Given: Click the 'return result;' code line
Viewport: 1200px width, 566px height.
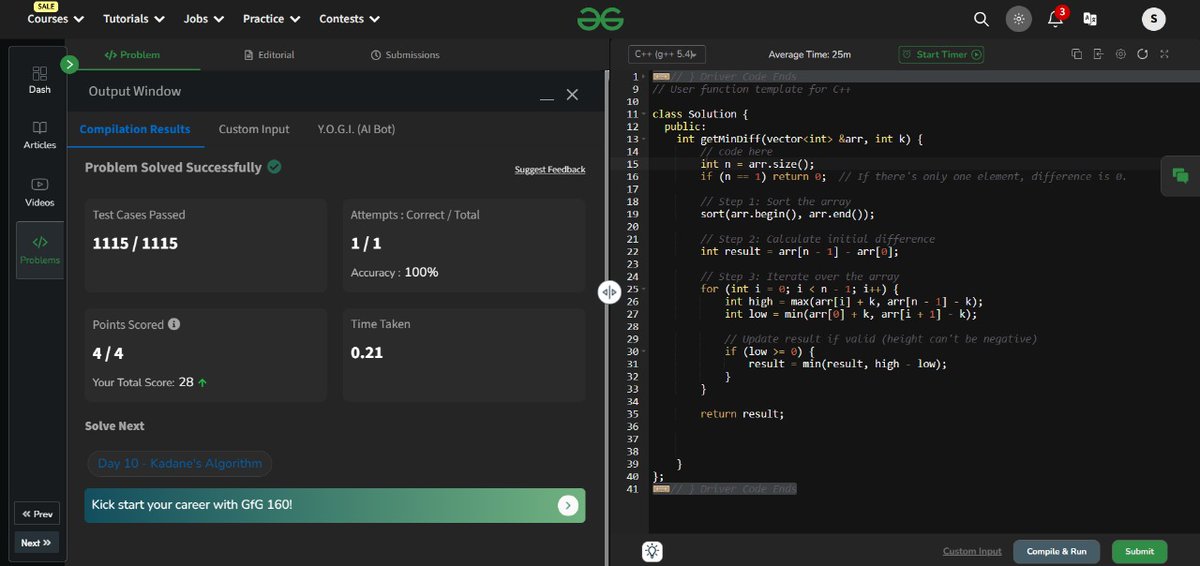Looking at the screenshot, I should (x=742, y=414).
